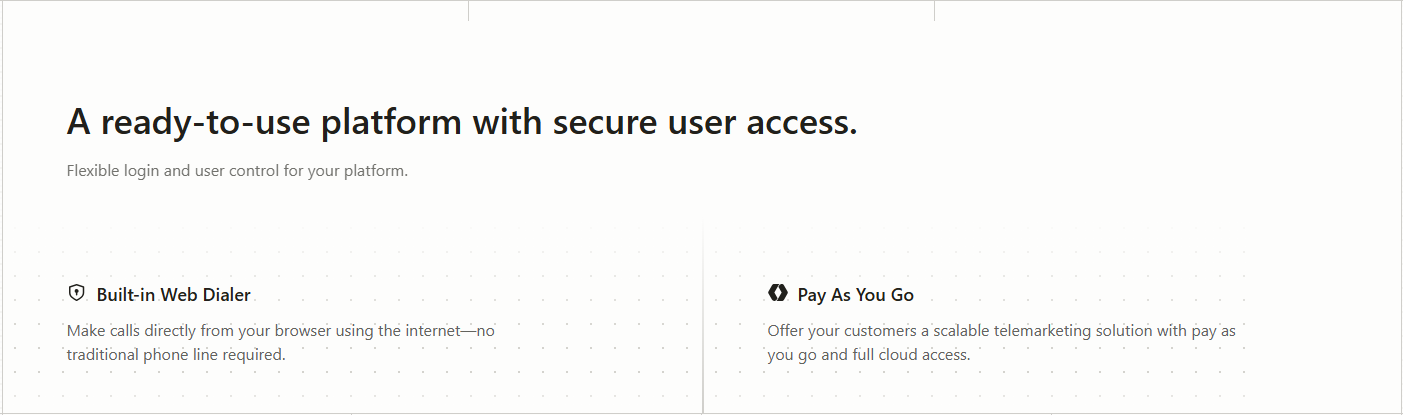Click the vertical divider between the feature cards
The height and width of the screenshot is (415, 1403).
703,320
